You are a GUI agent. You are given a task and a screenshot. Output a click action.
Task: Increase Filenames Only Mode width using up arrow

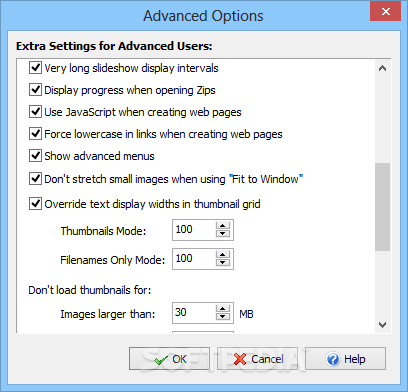click(223, 255)
